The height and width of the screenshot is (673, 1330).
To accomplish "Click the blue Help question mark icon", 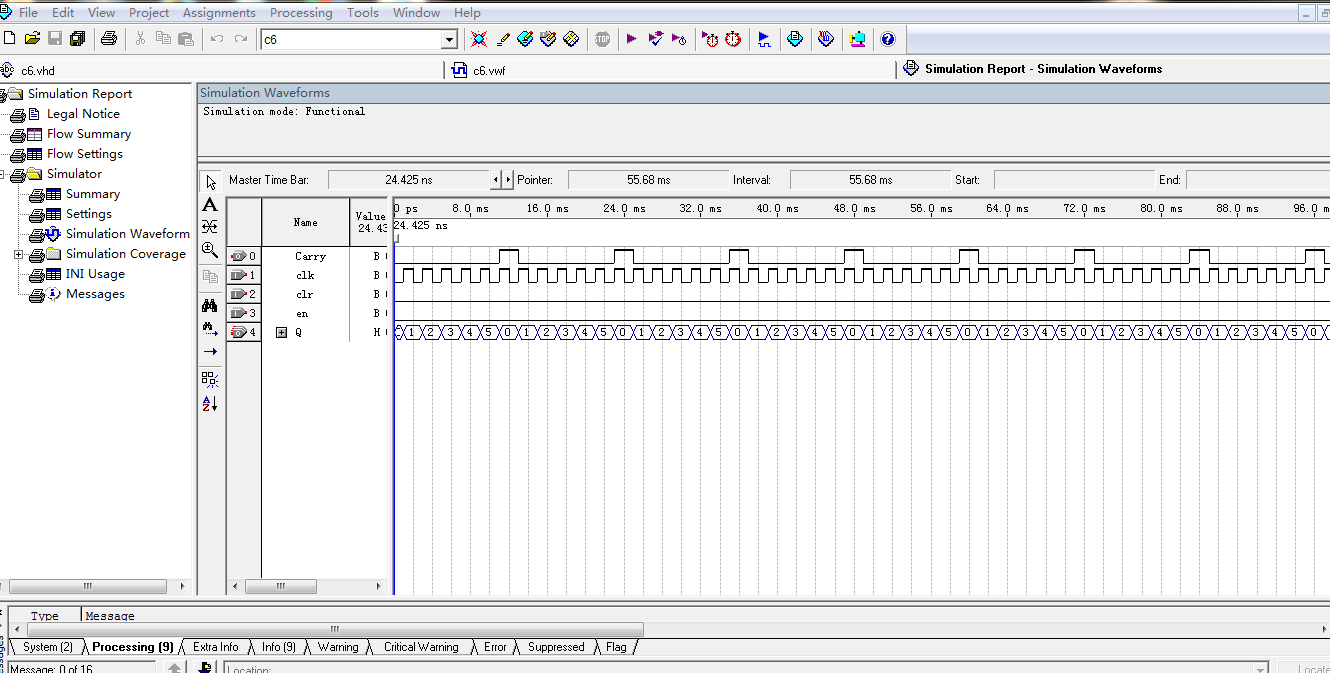I will tap(887, 39).
